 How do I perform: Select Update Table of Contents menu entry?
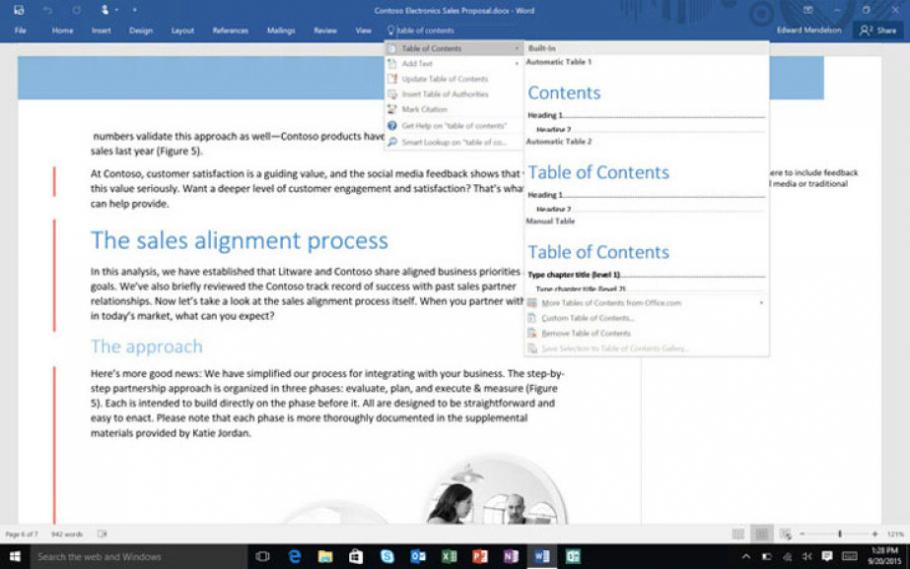444,79
